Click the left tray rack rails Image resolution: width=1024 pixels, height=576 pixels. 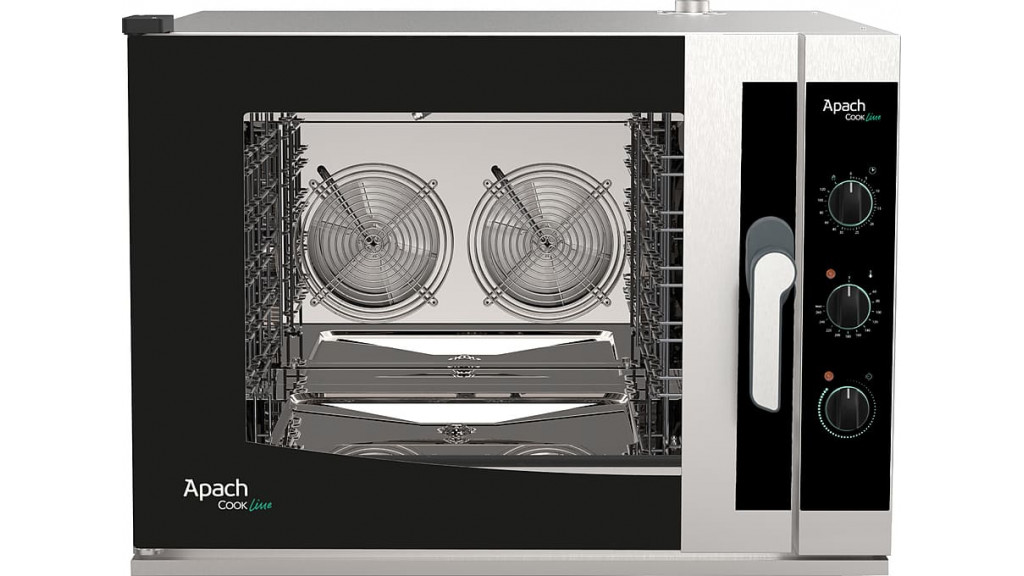272,250
